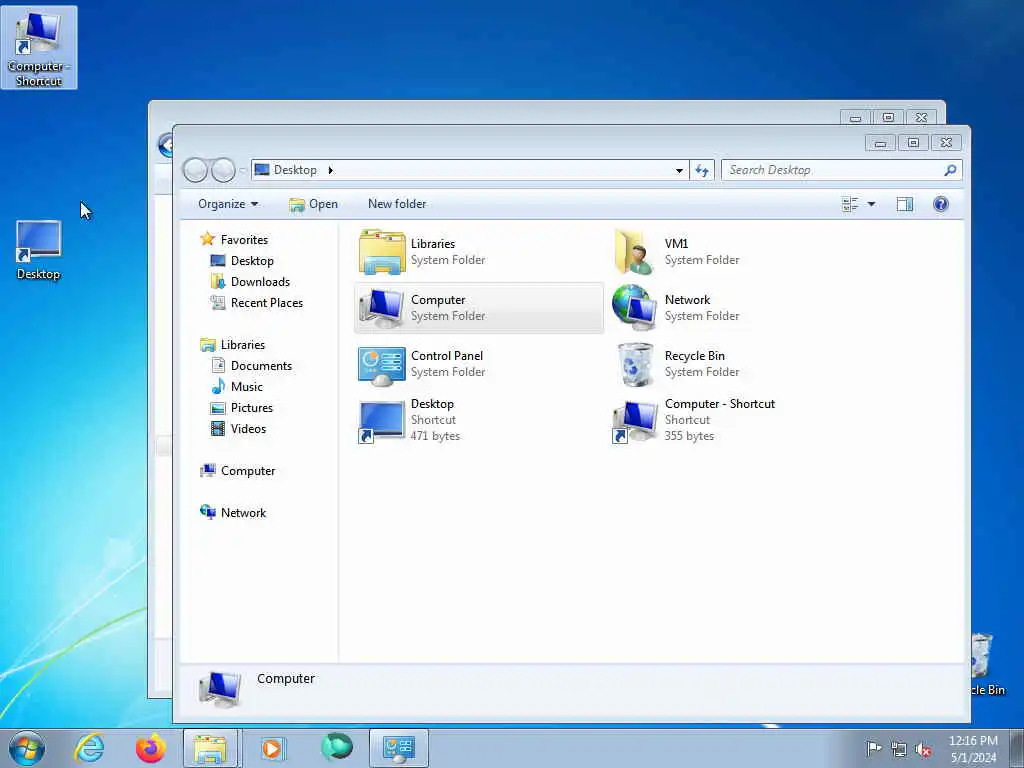
Task: Open Videos library in navigation pane
Action: tap(248, 428)
